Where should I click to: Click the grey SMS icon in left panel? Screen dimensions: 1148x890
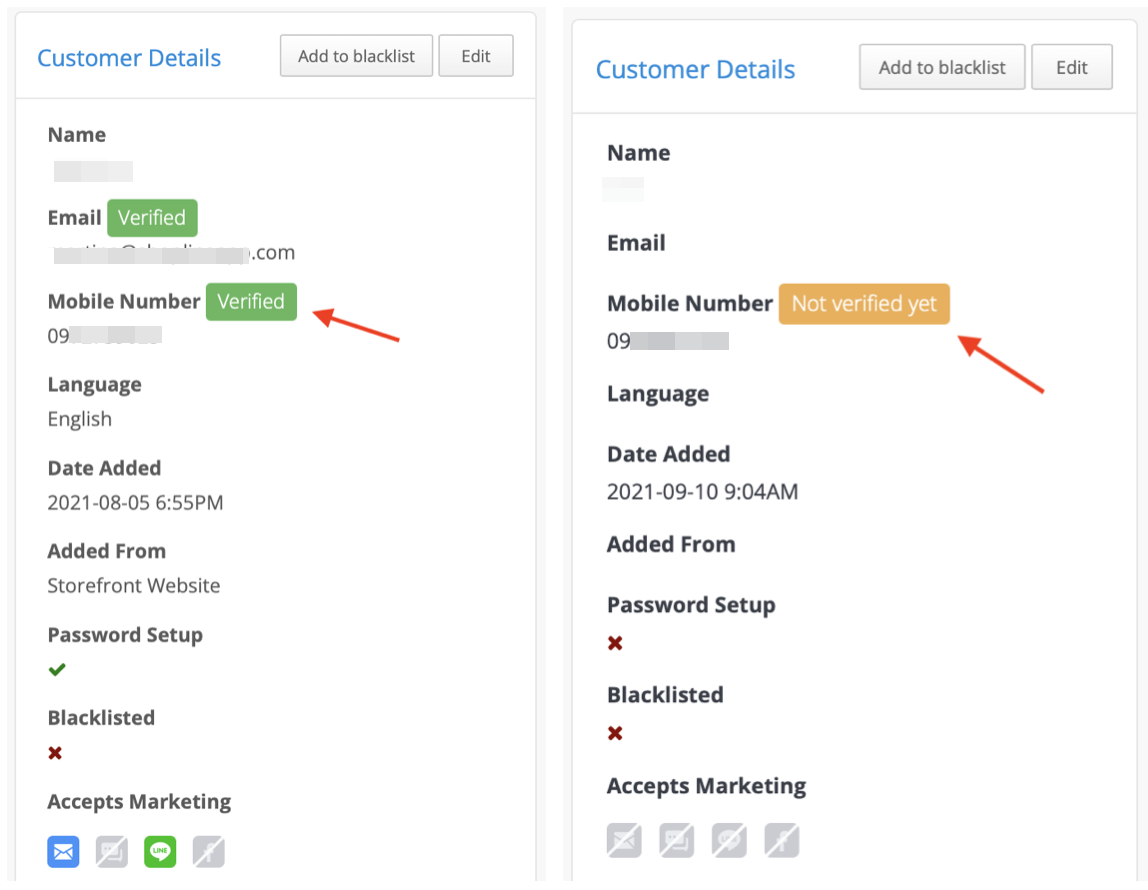pos(112,852)
